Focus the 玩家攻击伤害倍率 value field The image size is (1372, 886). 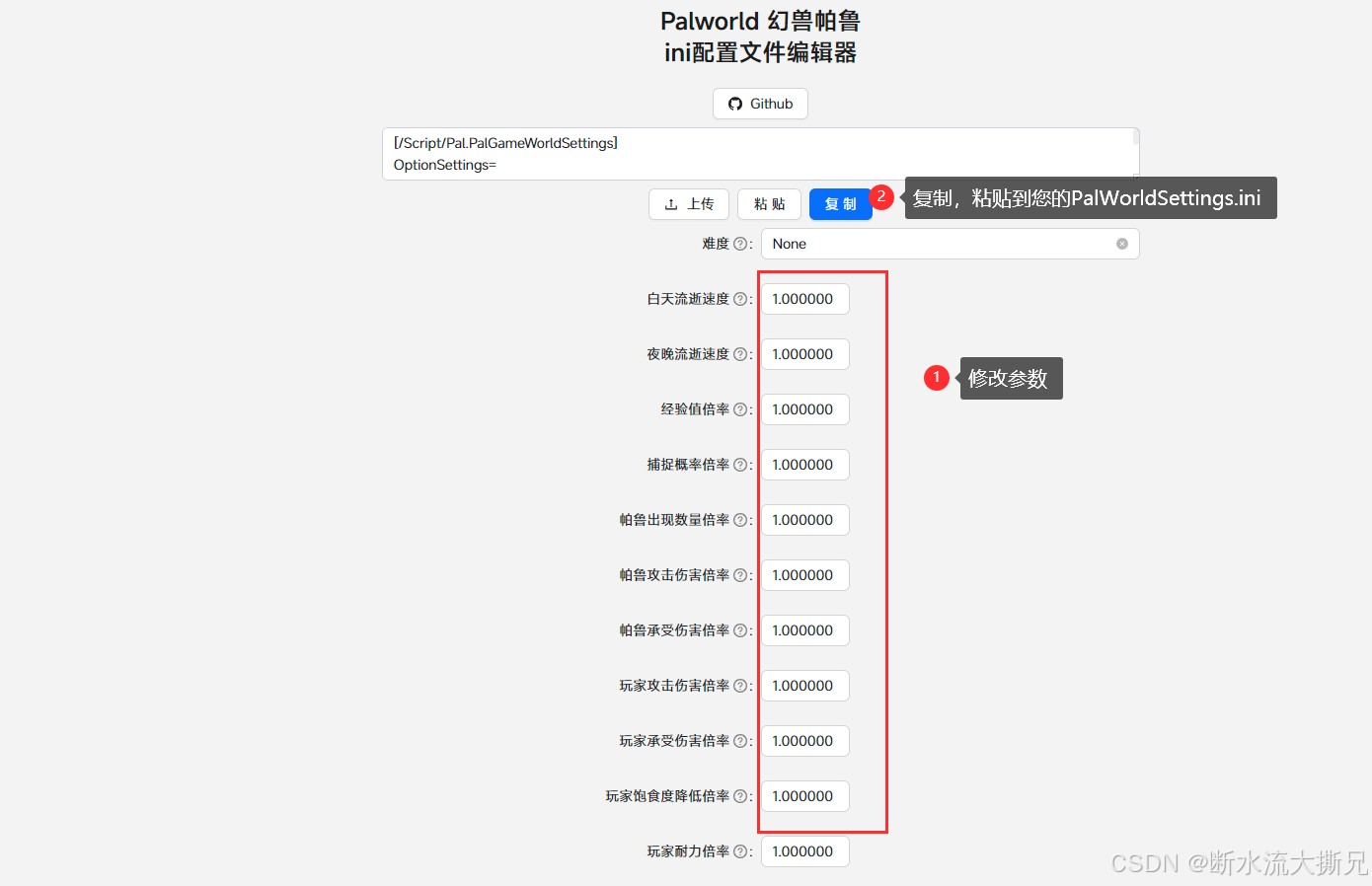[x=805, y=686]
